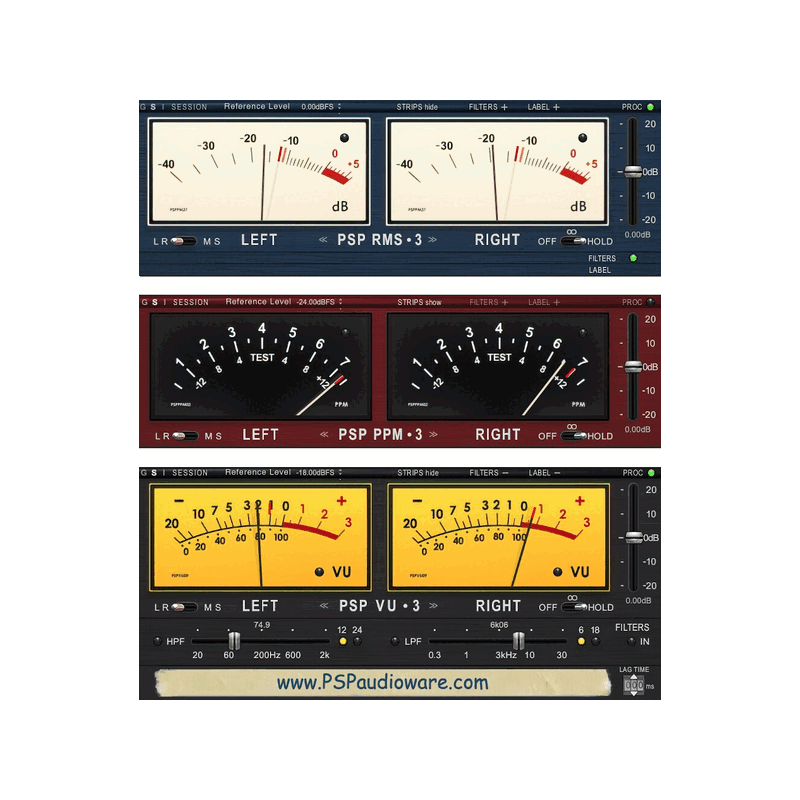Image resolution: width=800 pixels, height=800 pixels.
Task: Toggle the green PROC LED on VU panel
Action: tap(651, 473)
